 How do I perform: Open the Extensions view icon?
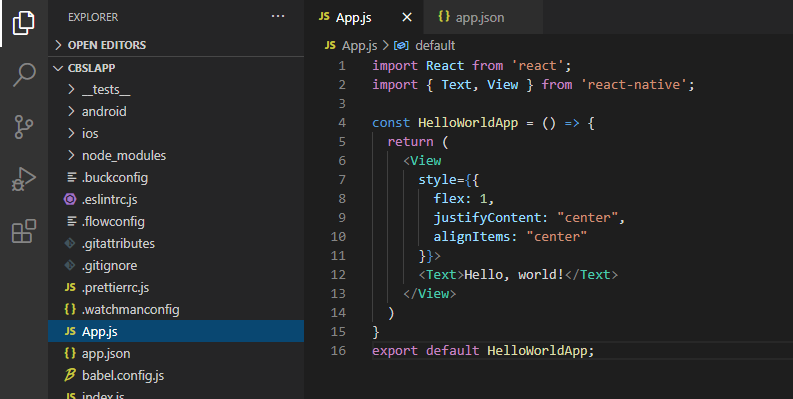click(x=24, y=231)
